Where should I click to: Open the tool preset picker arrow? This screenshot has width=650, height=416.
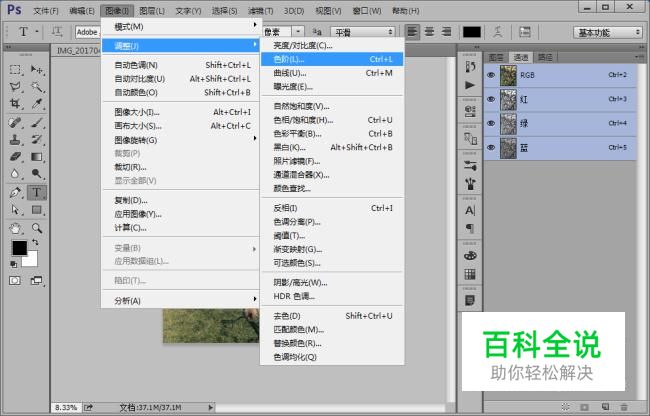[37, 32]
